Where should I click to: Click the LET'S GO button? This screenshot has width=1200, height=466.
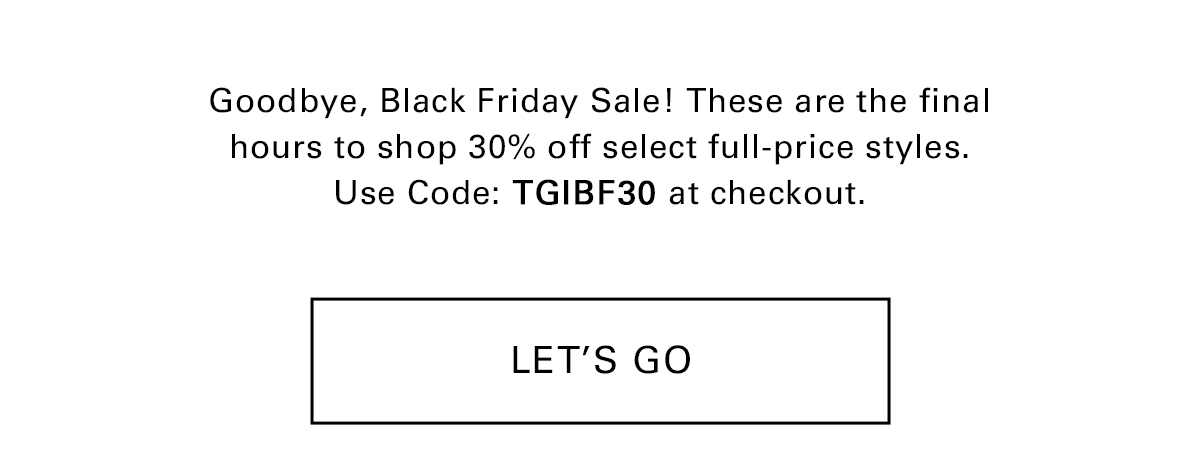tap(600, 361)
